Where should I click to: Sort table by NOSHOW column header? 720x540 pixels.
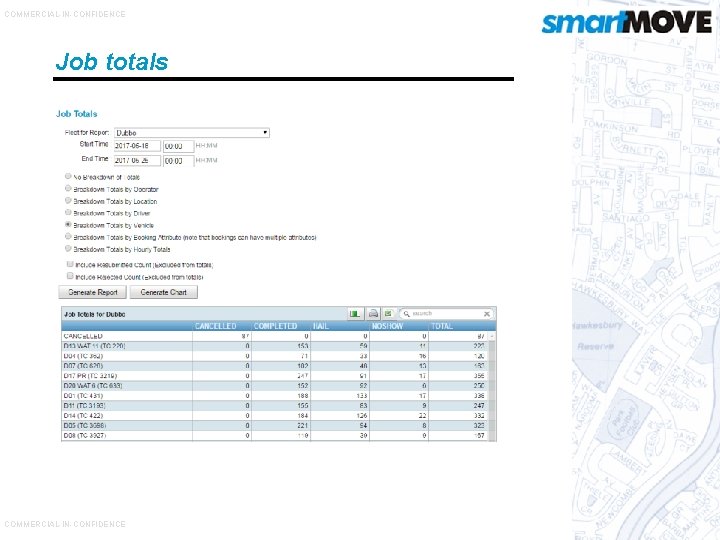(x=388, y=326)
